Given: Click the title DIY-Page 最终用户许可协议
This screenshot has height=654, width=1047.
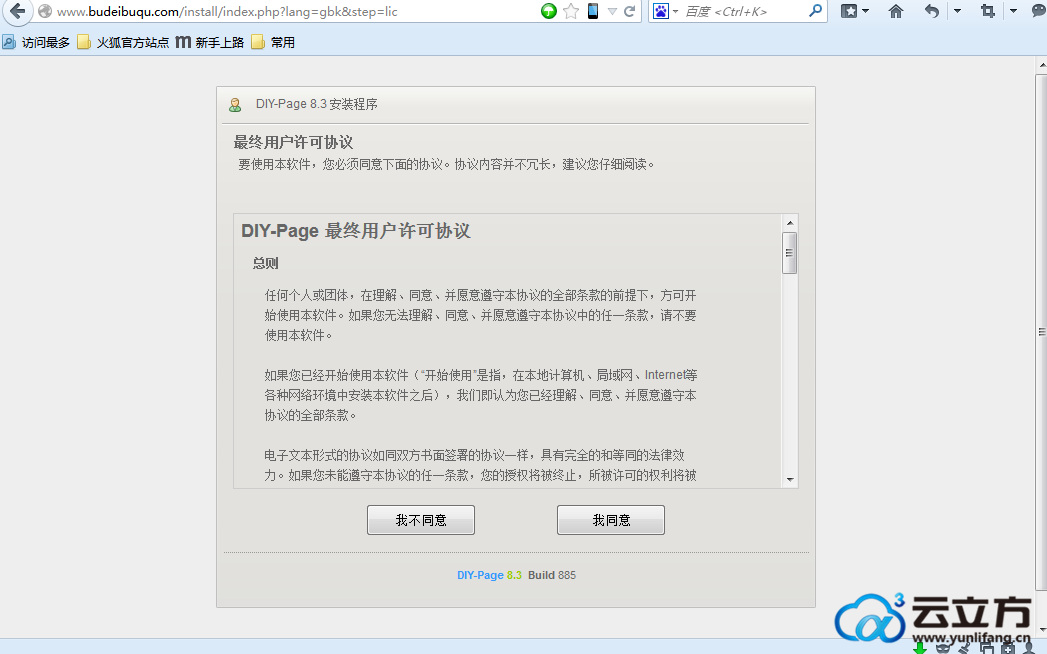Looking at the screenshot, I should click(356, 231).
